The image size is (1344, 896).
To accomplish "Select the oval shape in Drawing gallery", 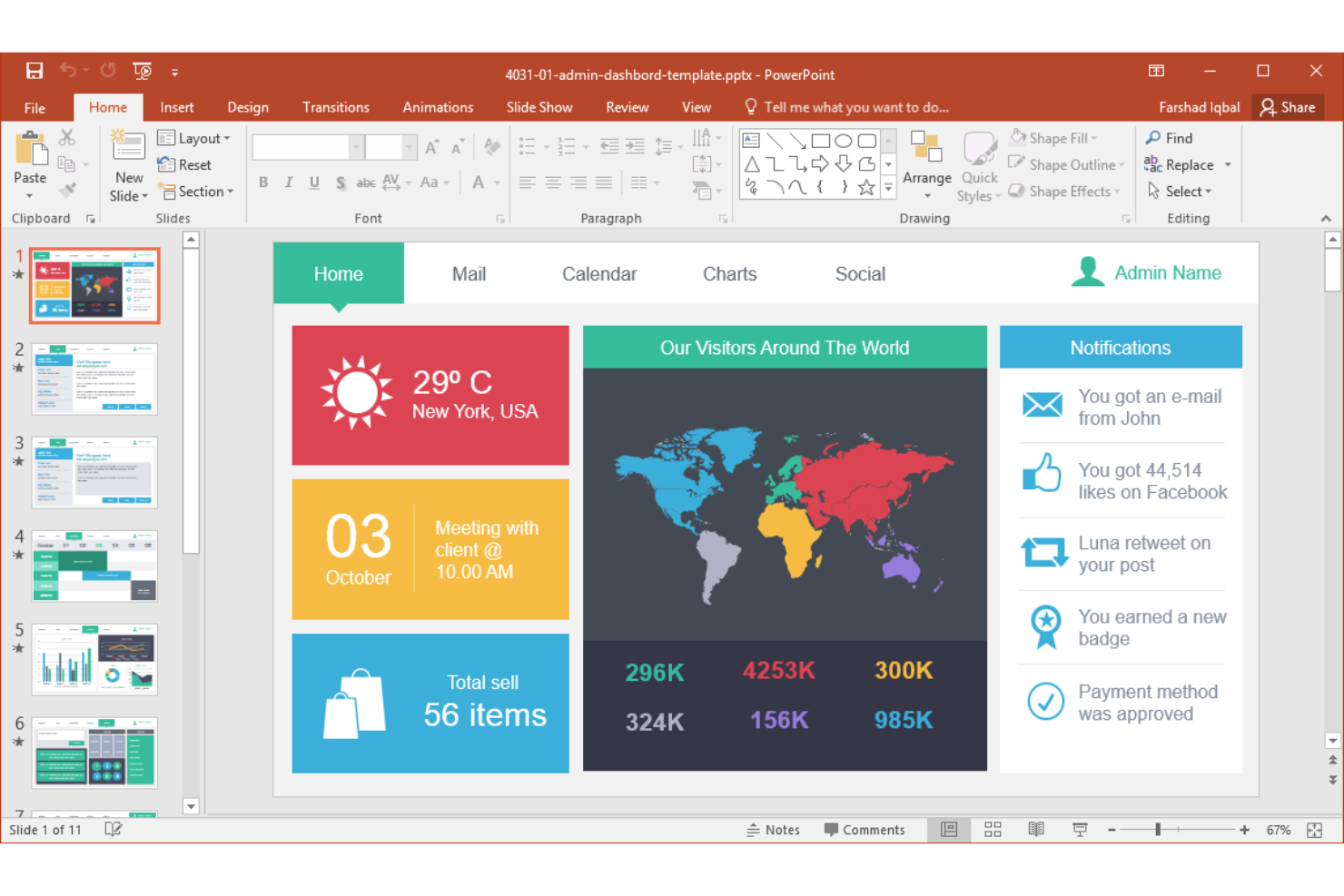I will point(843,141).
